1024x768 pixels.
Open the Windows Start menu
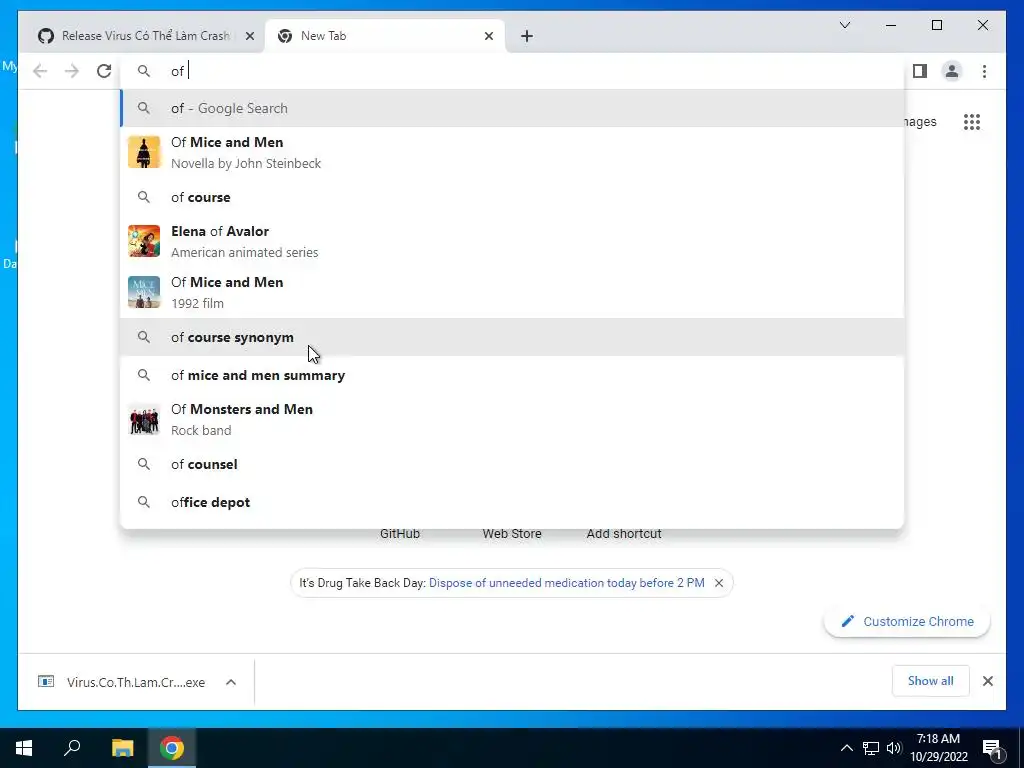click(x=24, y=748)
